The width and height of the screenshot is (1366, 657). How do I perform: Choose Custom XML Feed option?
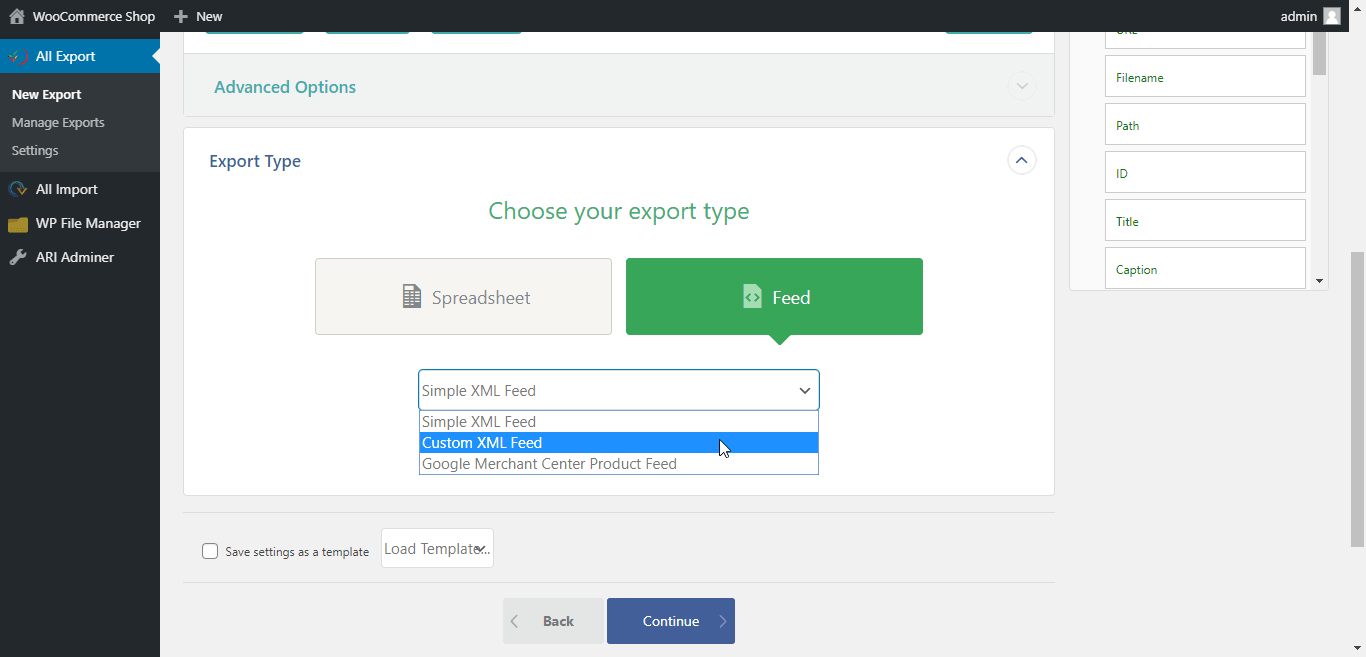pyautogui.click(x=618, y=443)
